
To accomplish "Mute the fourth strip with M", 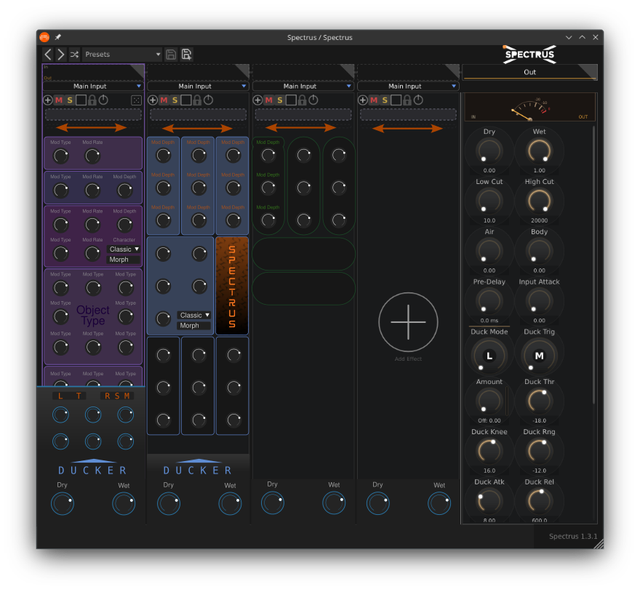I will (374, 100).
